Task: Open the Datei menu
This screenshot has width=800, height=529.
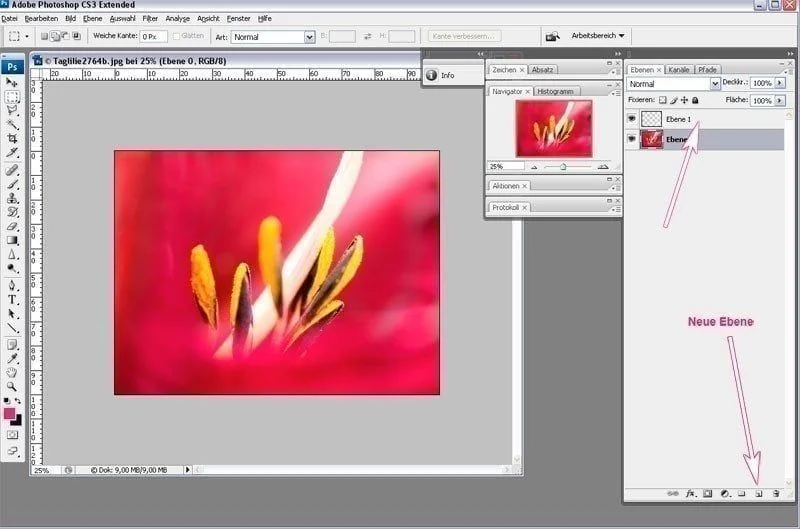Action: (9, 19)
